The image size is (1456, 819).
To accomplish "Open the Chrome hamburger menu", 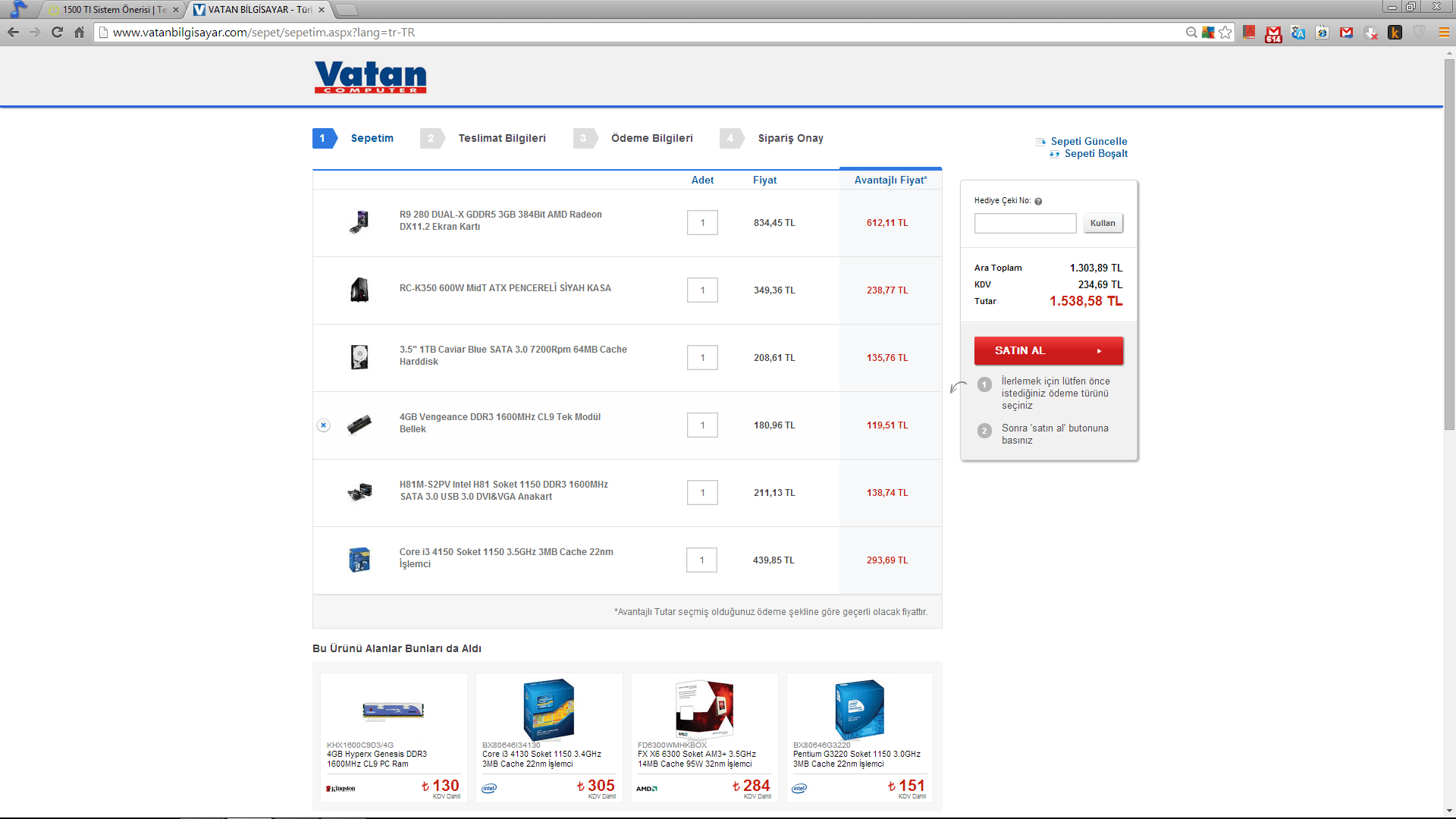I will pos(1444,33).
